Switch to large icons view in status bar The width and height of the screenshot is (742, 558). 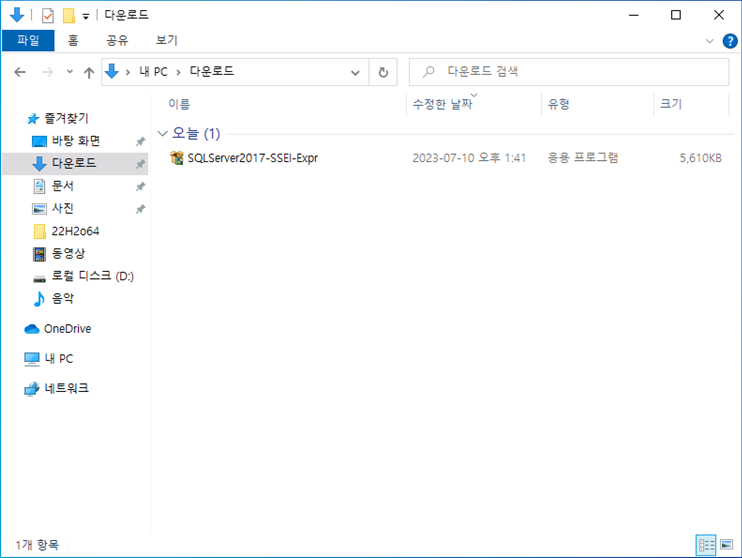pos(727,545)
